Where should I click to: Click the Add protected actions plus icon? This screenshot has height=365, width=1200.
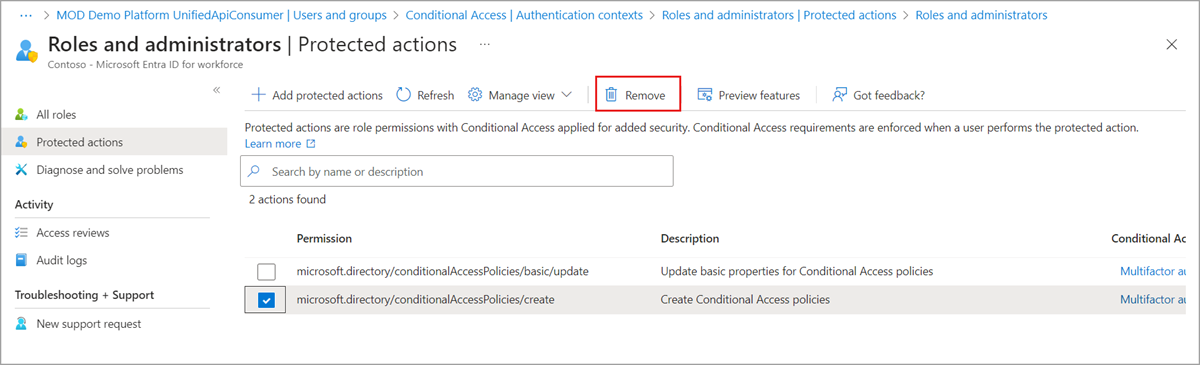tap(258, 95)
